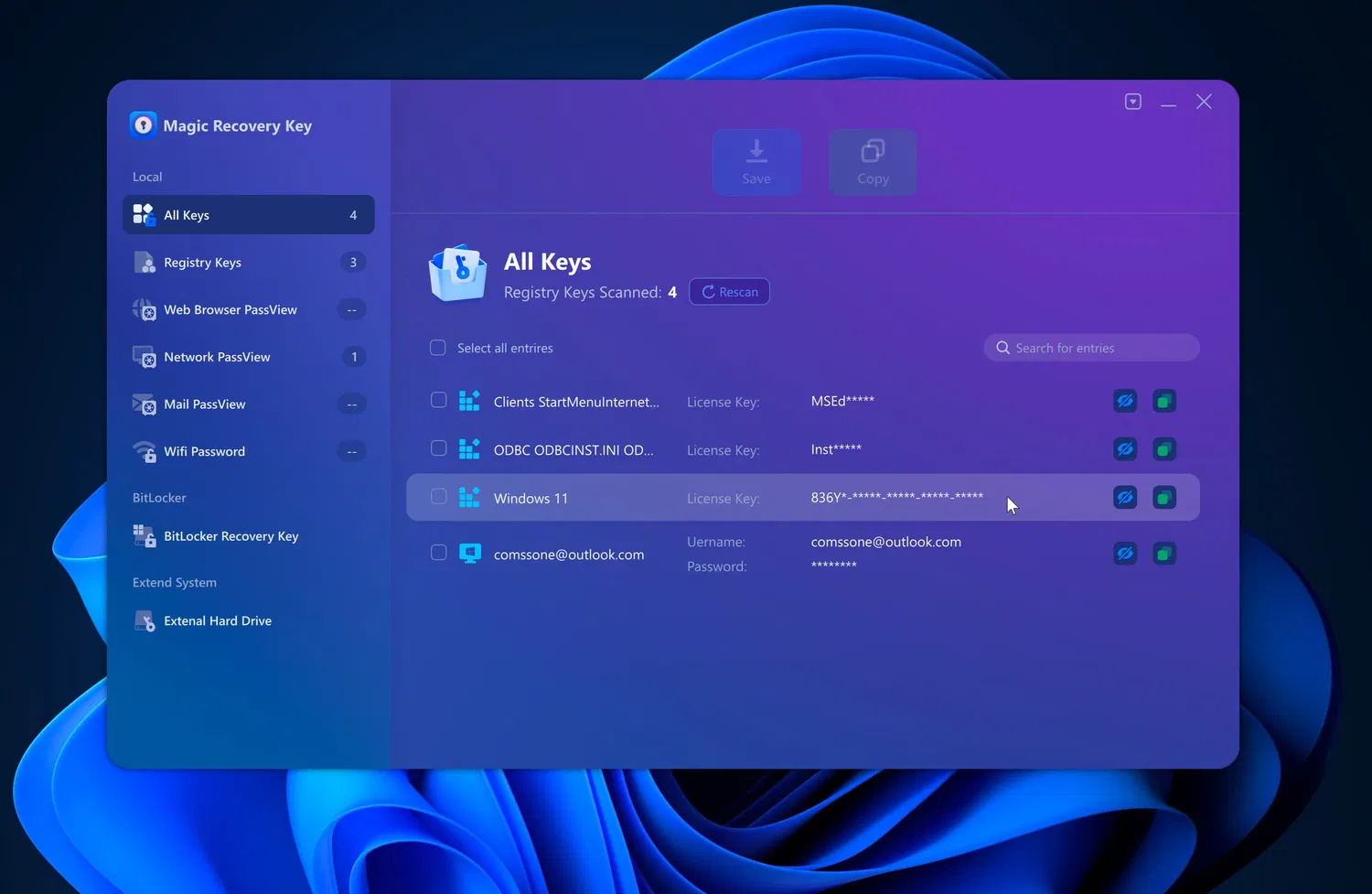Screen dimensions: 1372x894
Task: Go to Network PassView
Action: pos(249,357)
